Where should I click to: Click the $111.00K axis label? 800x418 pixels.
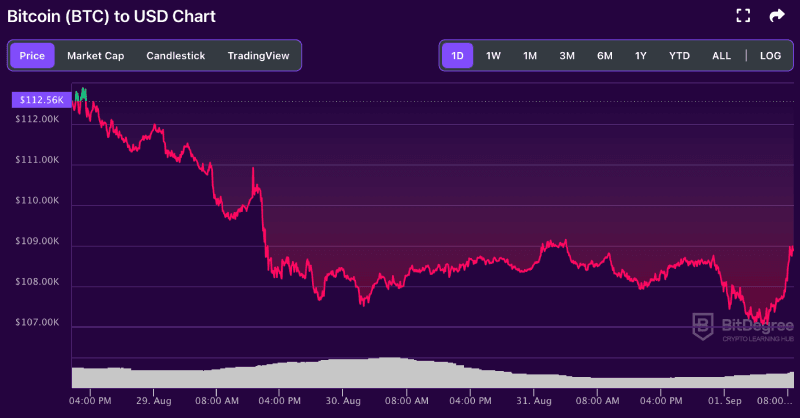tap(37, 160)
